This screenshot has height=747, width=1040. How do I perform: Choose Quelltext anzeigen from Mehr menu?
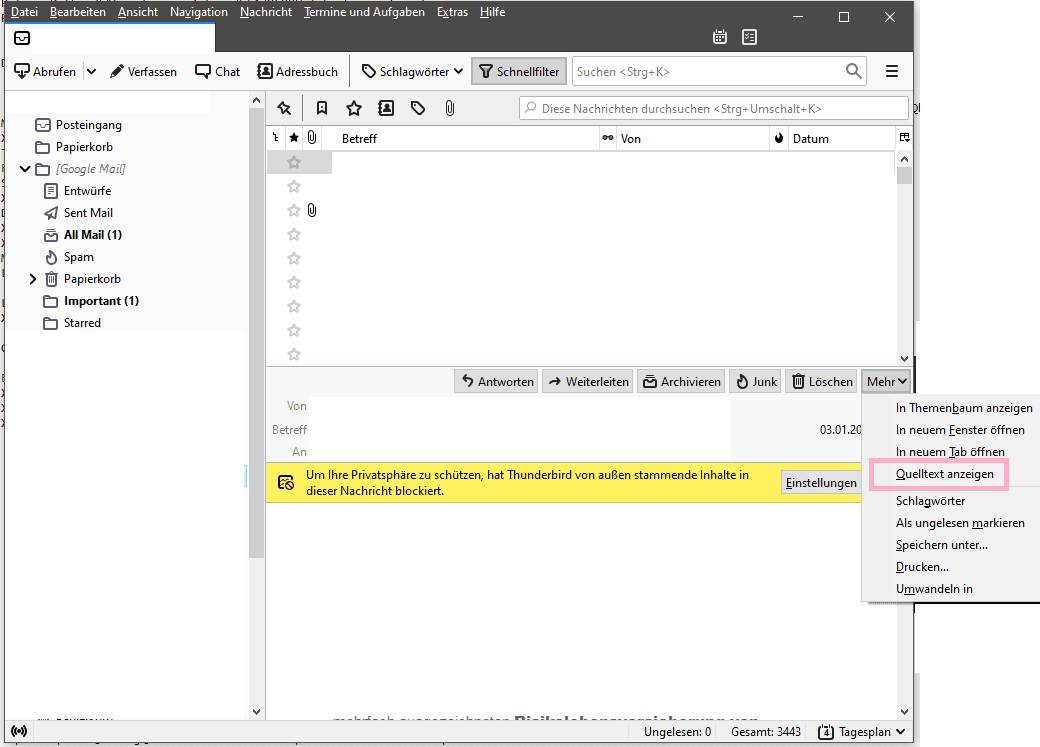944,474
